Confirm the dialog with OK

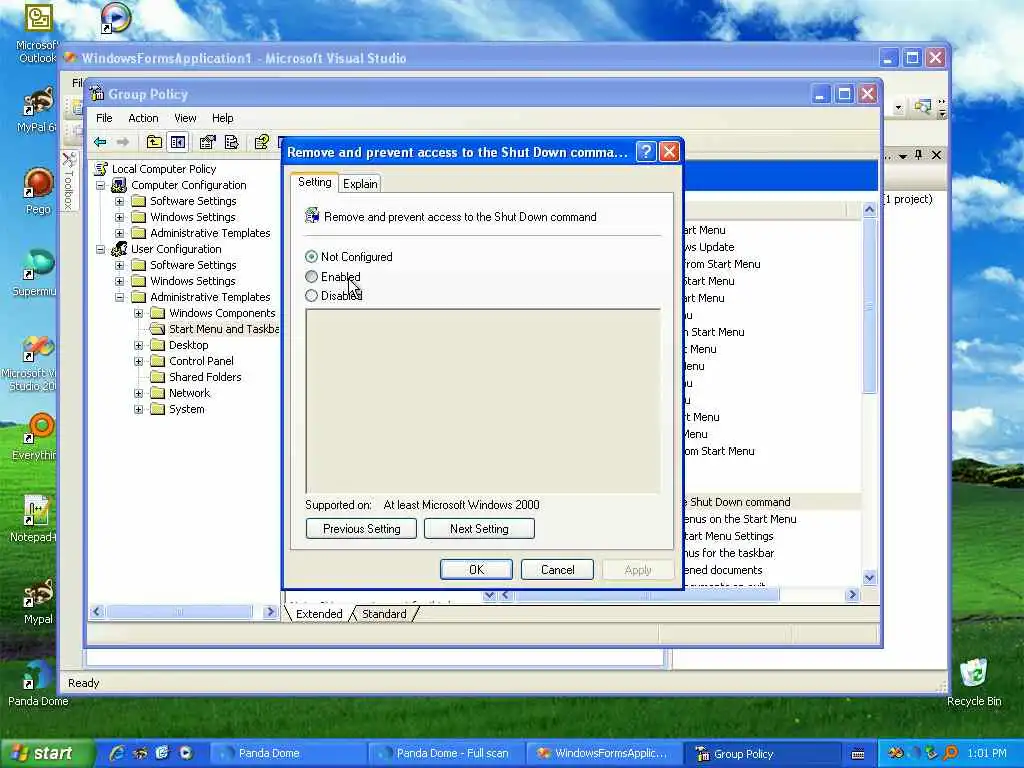(476, 569)
